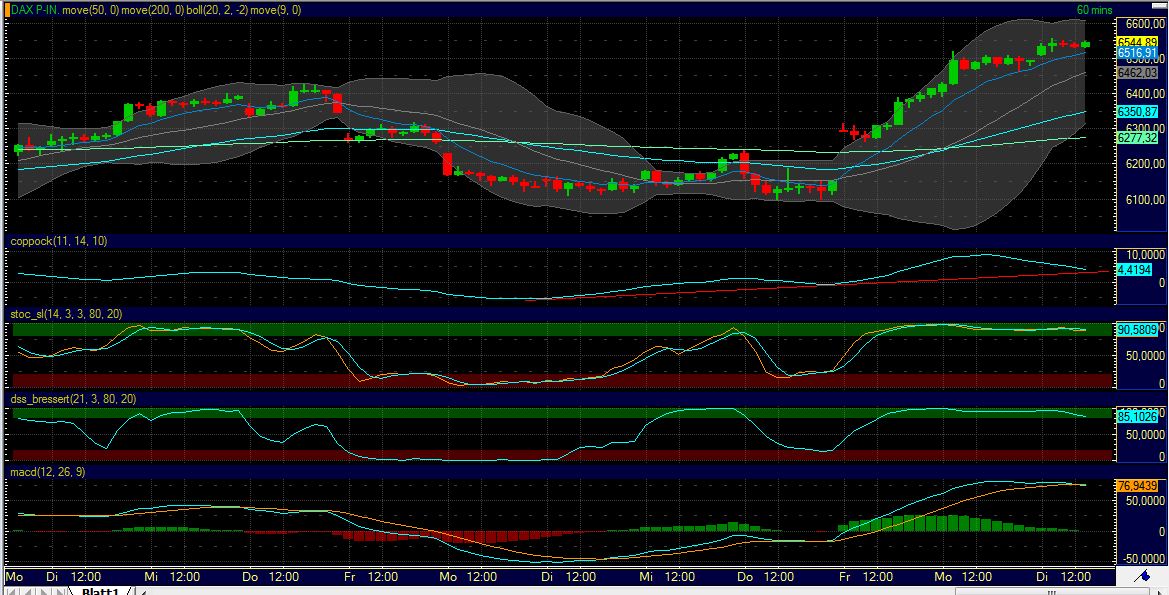The image size is (1169, 595).
Task: Click the next-sheet navigation arrow icon
Action: 43,592
